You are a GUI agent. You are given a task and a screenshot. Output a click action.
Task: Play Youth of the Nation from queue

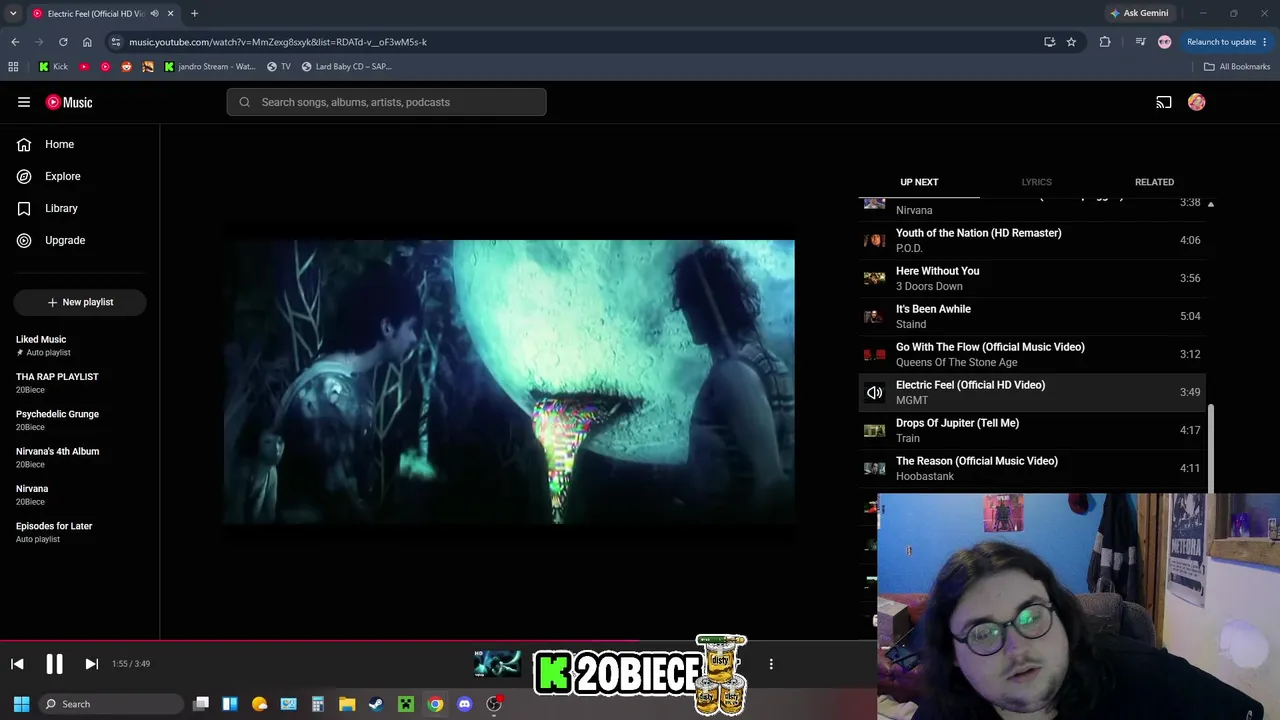coord(1032,240)
